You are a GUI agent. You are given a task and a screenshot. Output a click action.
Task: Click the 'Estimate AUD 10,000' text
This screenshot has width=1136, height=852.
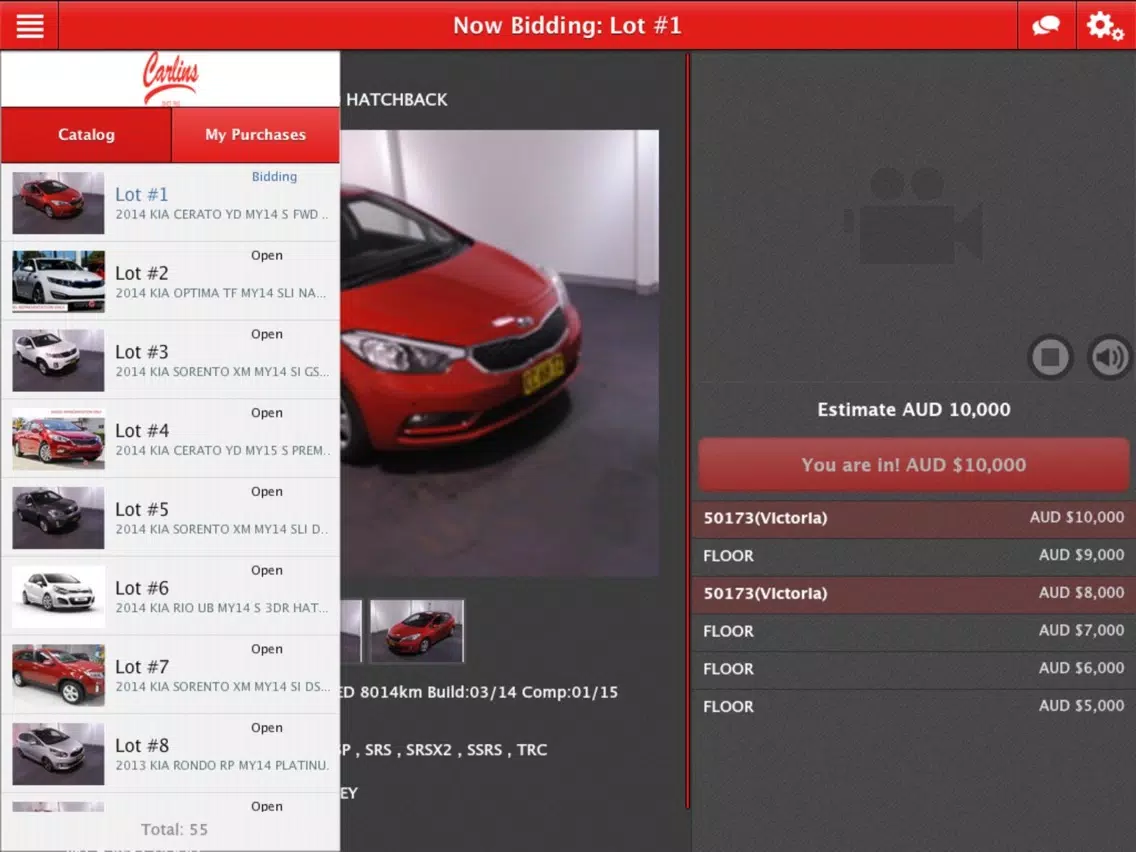point(914,409)
